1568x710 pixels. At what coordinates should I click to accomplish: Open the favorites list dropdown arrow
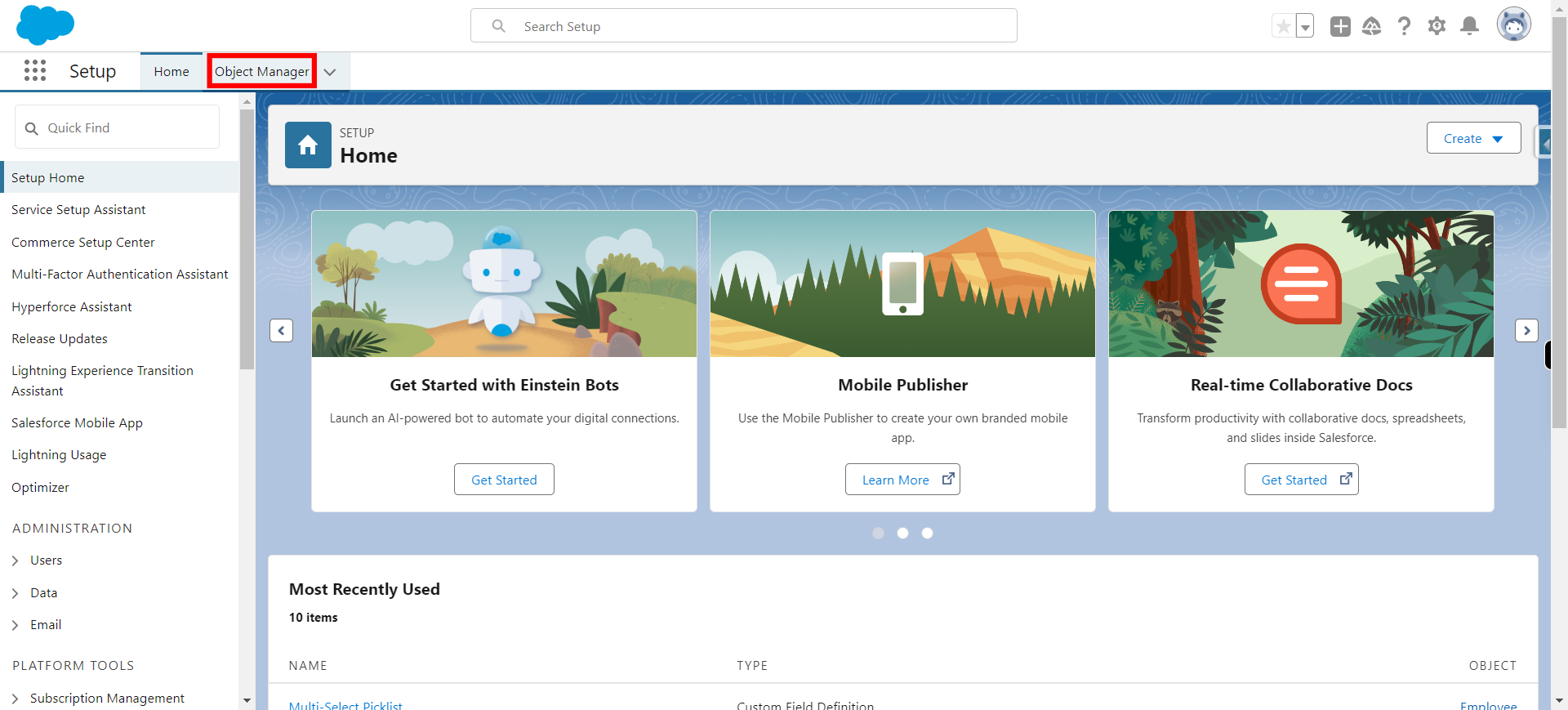tap(1305, 26)
